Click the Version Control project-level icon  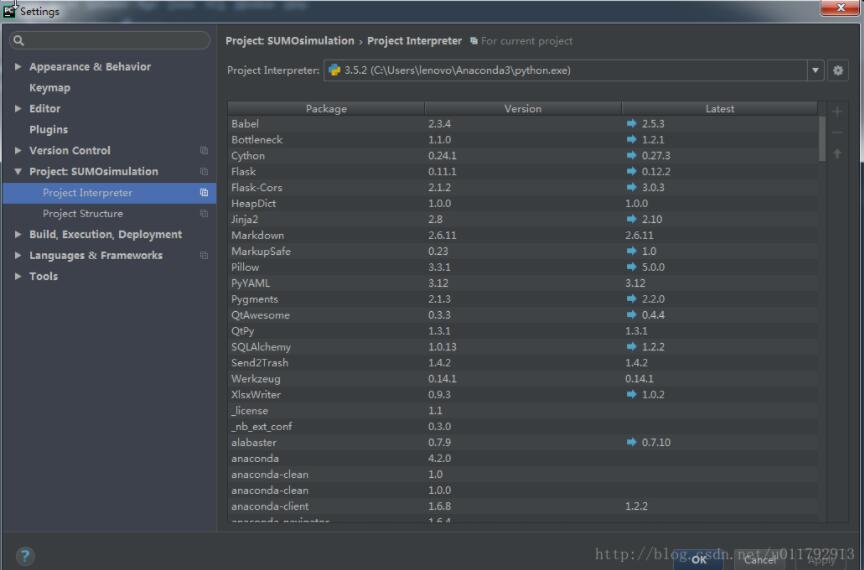point(204,150)
